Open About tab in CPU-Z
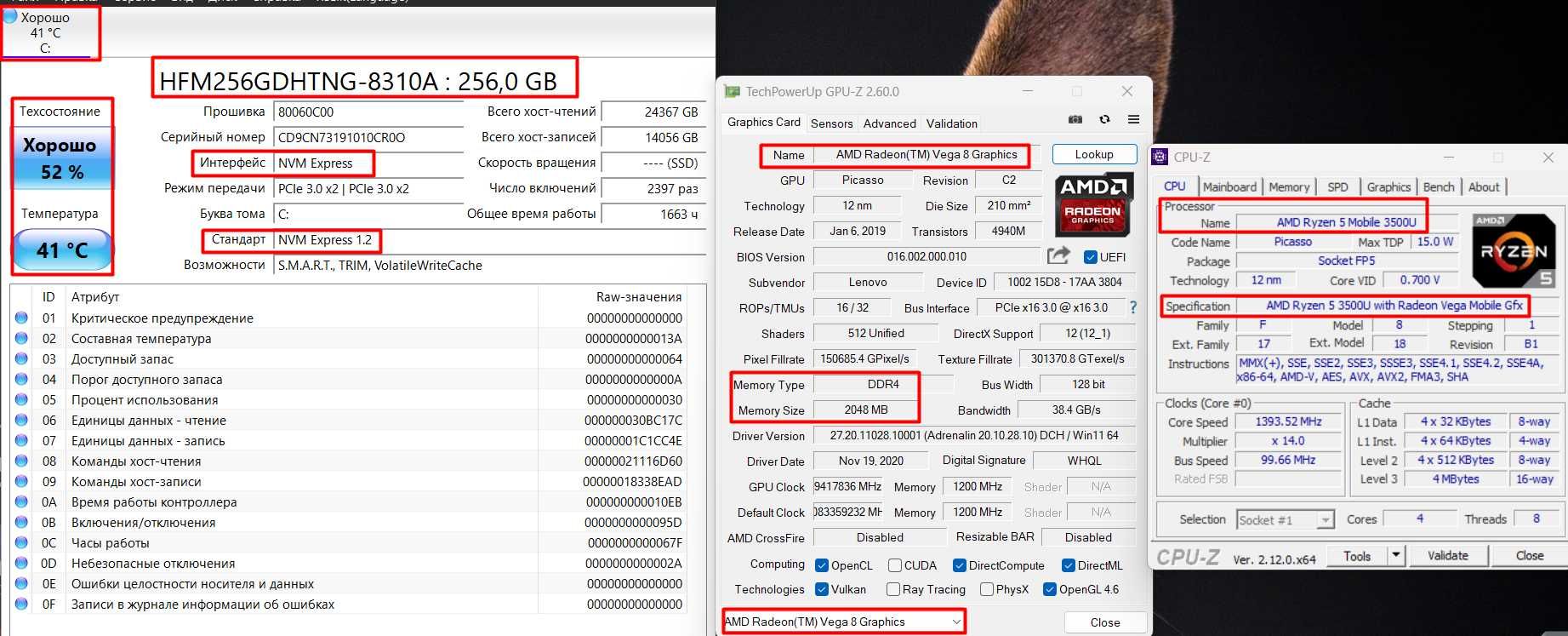 click(1484, 186)
